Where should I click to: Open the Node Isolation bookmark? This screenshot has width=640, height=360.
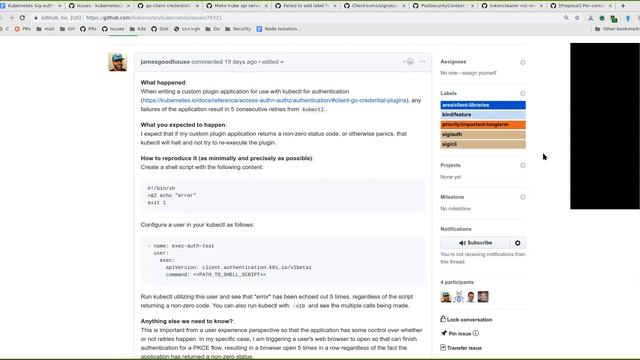tap(279, 29)
